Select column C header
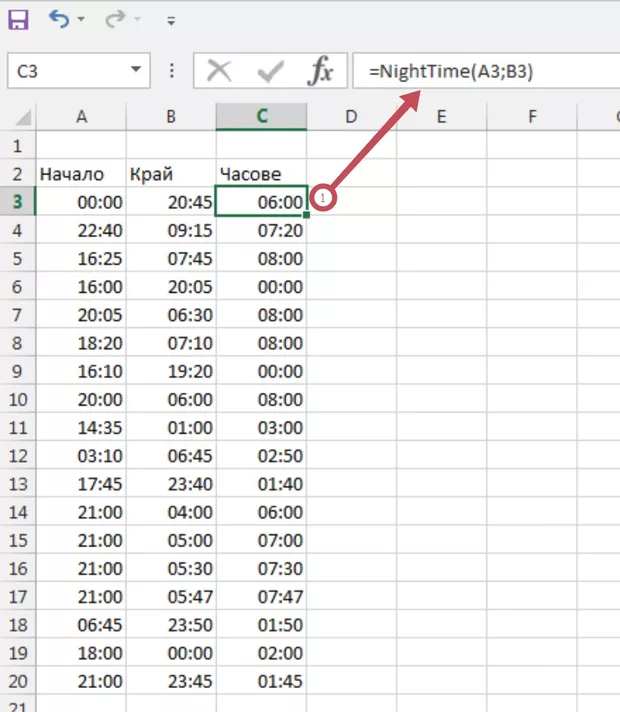The width and height of the screenshot is (620, 712). pyautogui.click(x=261, y=116)
